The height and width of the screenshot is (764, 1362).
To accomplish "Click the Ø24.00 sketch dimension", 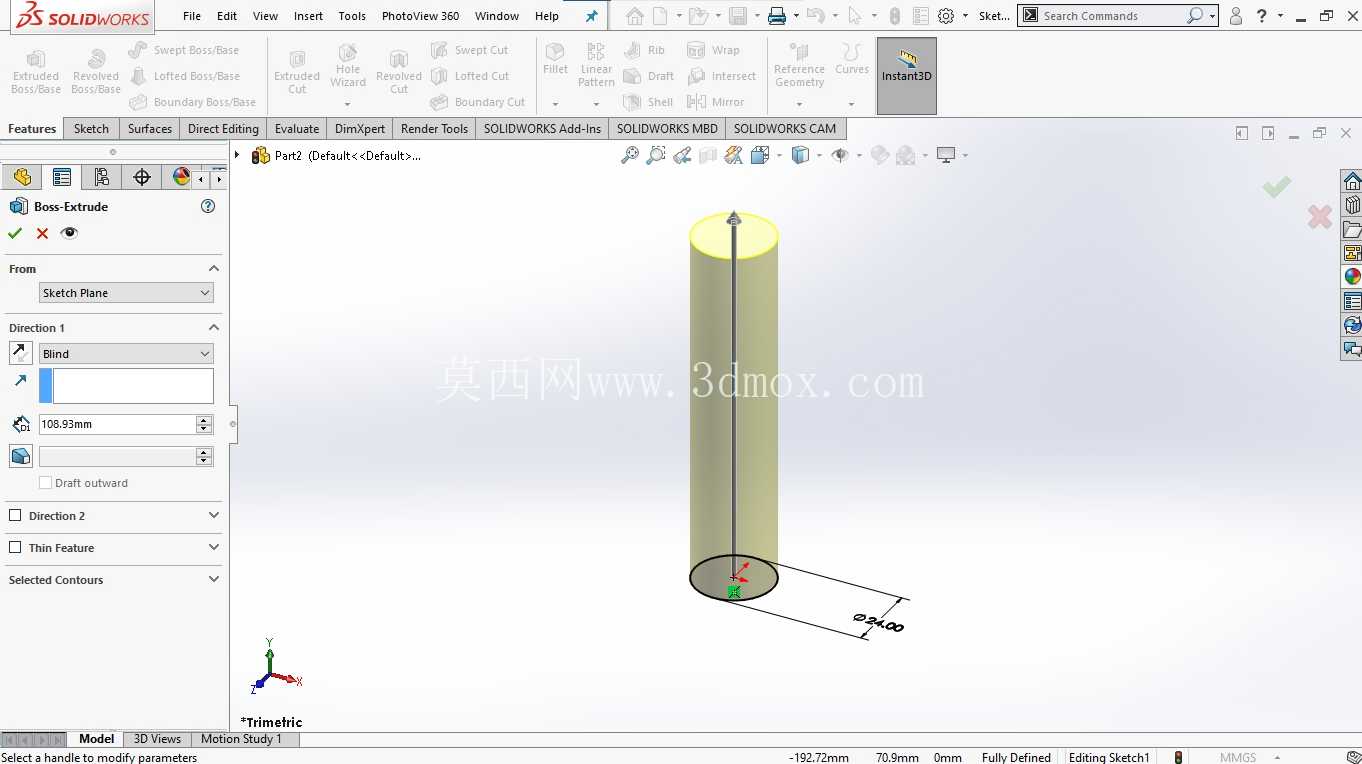I will coord(879,623).
